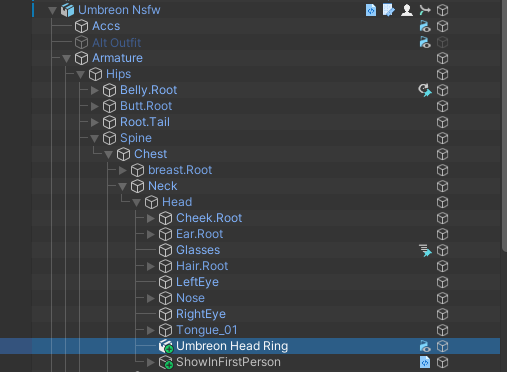This screenshot has width=507, height=372.
Task: Click the cube icon left of Glasses
Action: [x=165, y=250]
